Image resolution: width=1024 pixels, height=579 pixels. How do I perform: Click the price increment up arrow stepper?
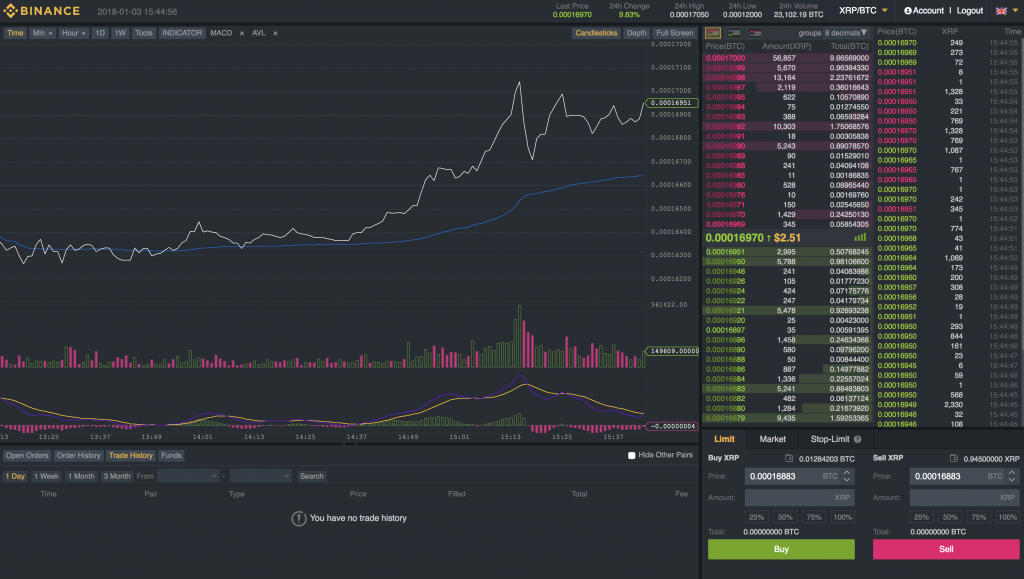[x=847, y=471]
